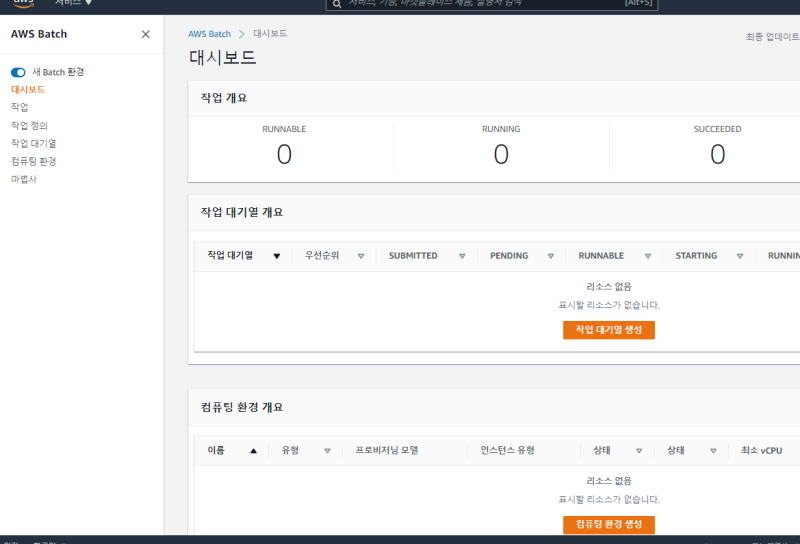This screenshot has width=800, height=544.
Task: Open 컴퓨팅 환경 in the sidebar
Action: tap(33, 161)
